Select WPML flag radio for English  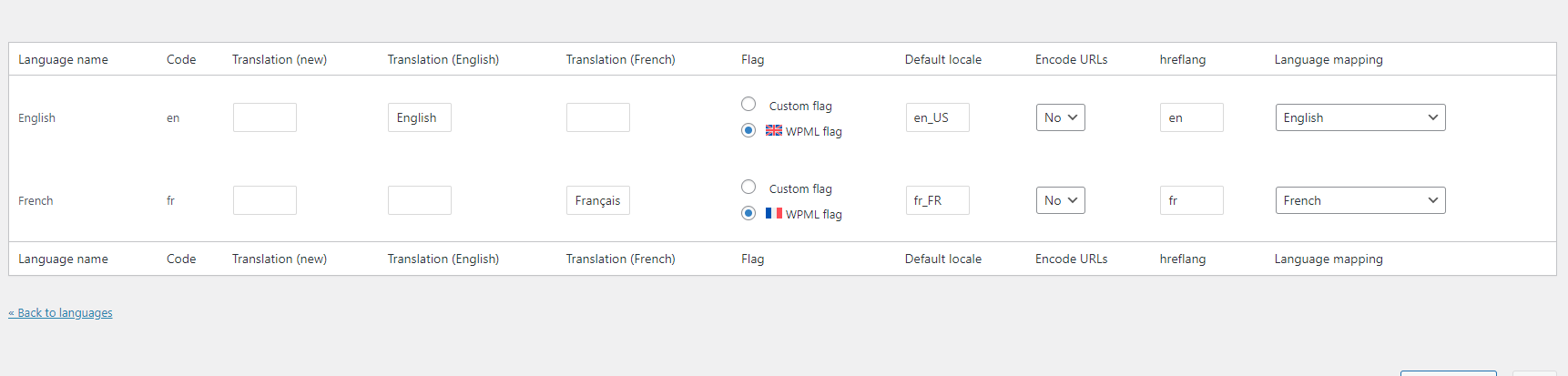coord(748,130)
